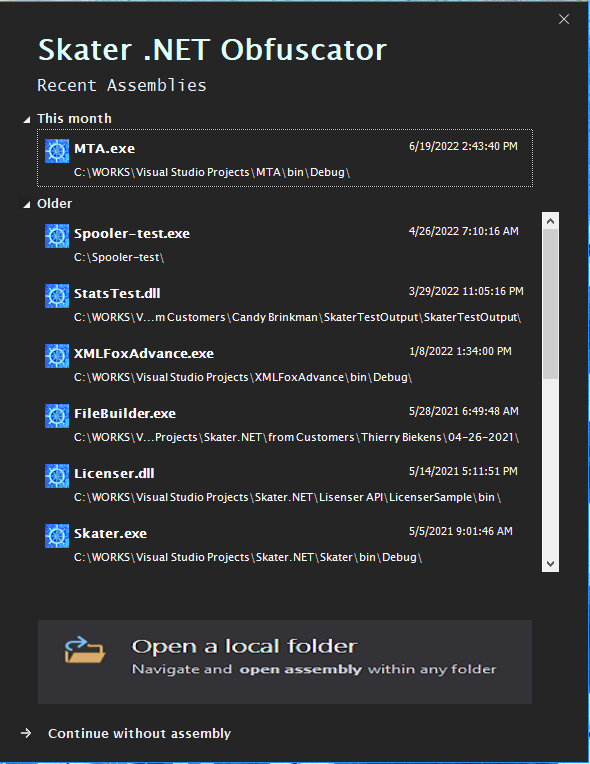Select the FileBuilder.exe path text

(296, 437)
